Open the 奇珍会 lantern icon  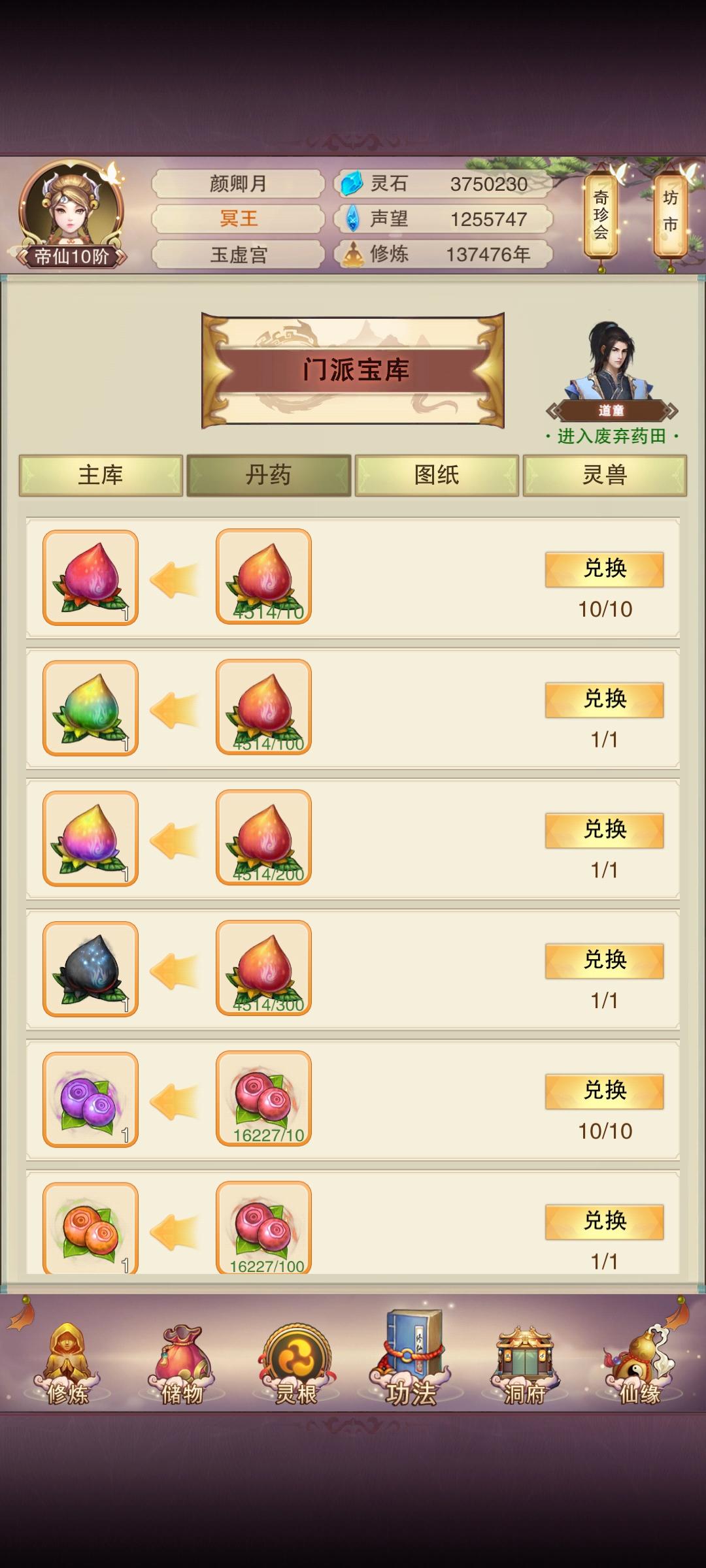click(601, 216)
